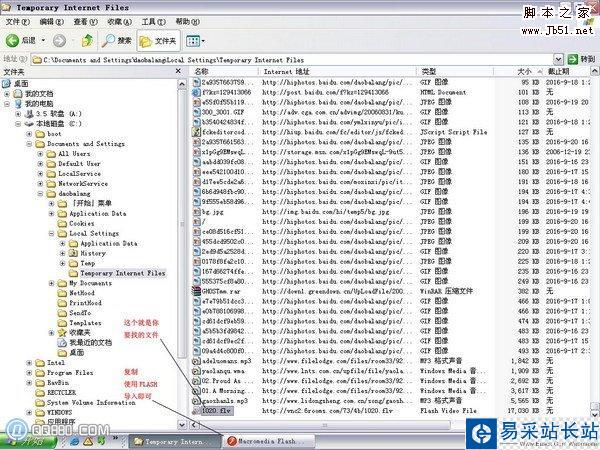The height and width of the screenshot is (450, 600).
Task: Open the address bar dropdown arrow
Action: (x=558, y=59)
